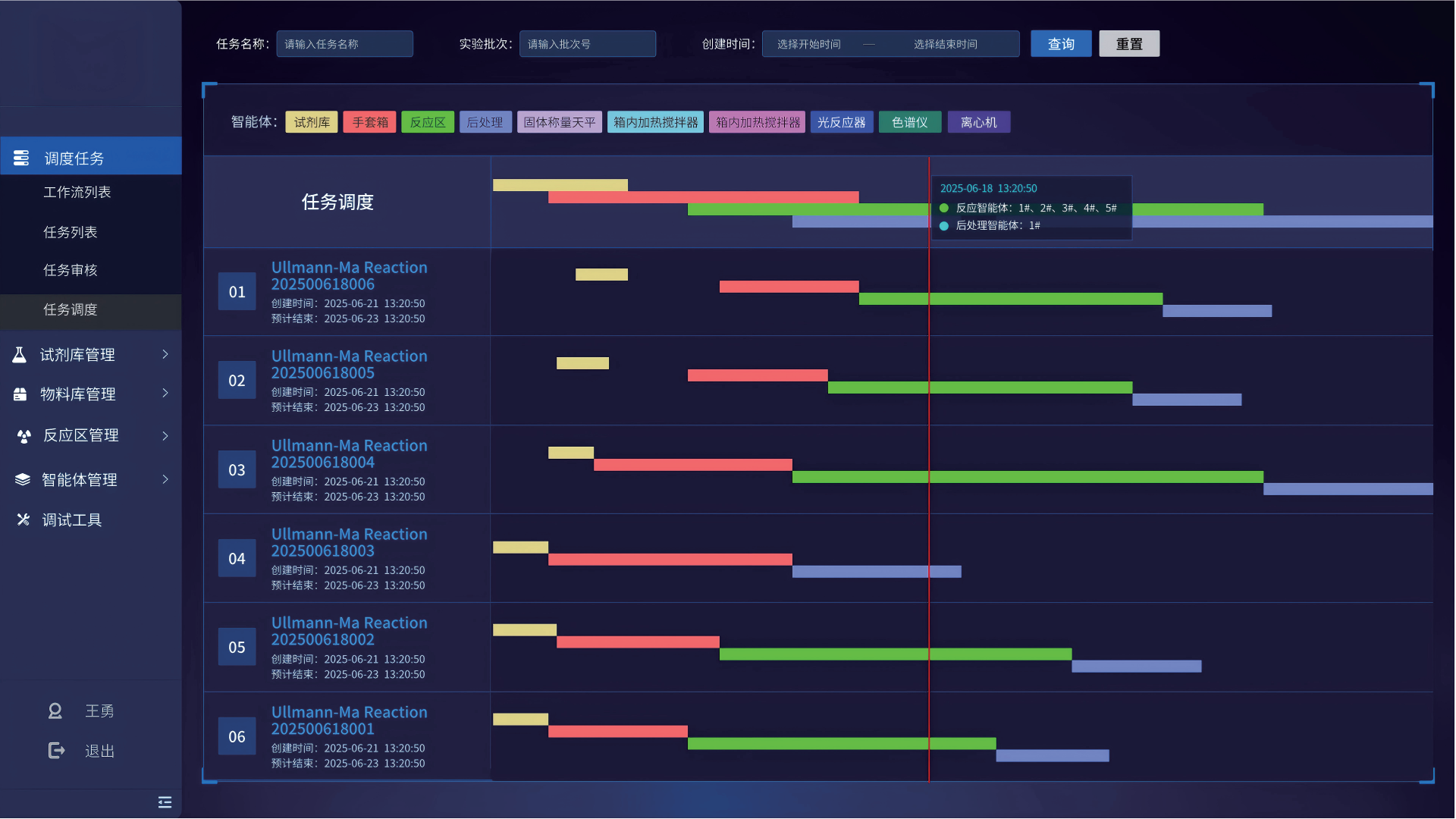This screenshot has height=819, width=1456.
Task: Toggle the 手套箱 agent legend tag
Action: click(369, 122)
